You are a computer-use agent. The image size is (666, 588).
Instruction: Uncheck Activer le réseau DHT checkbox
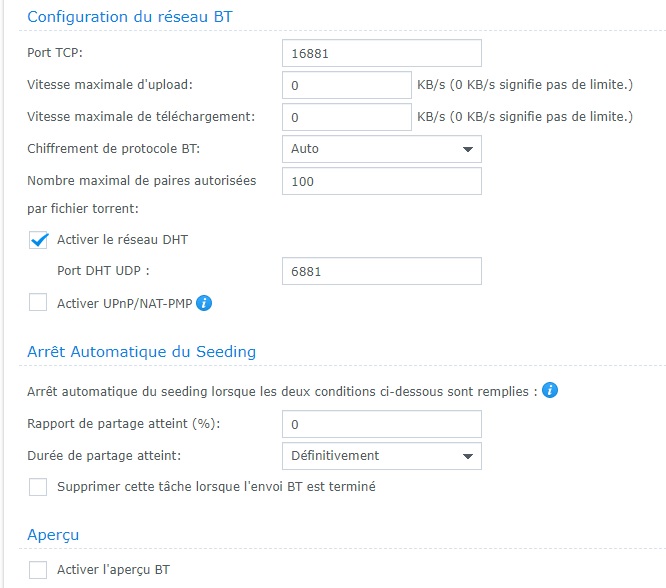pyautogui.click(x=39, y=240)
